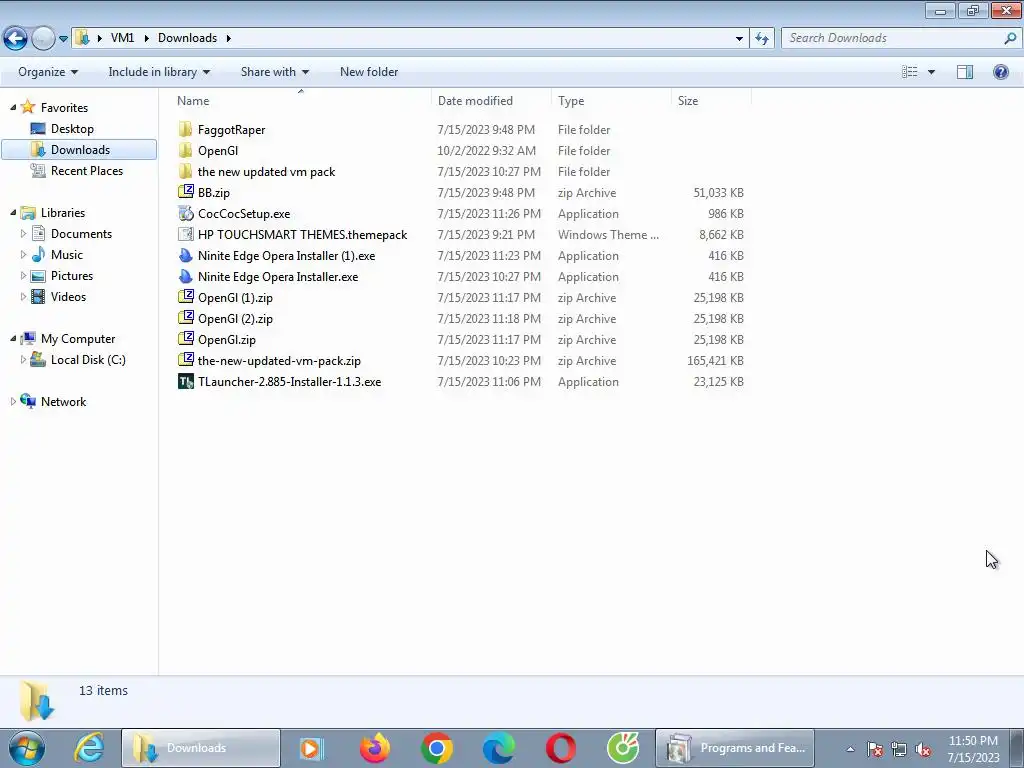Select the OpenGl (2).zip file name
This screenshot has height=768, width=1024.
click(x=235, y=319)
